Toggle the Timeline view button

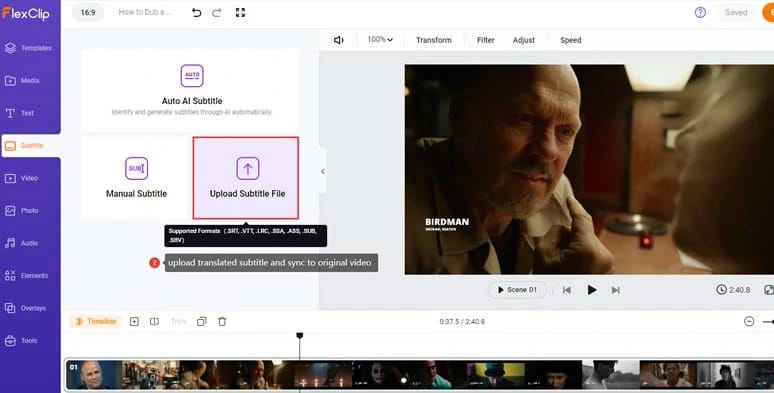(96, 321)
